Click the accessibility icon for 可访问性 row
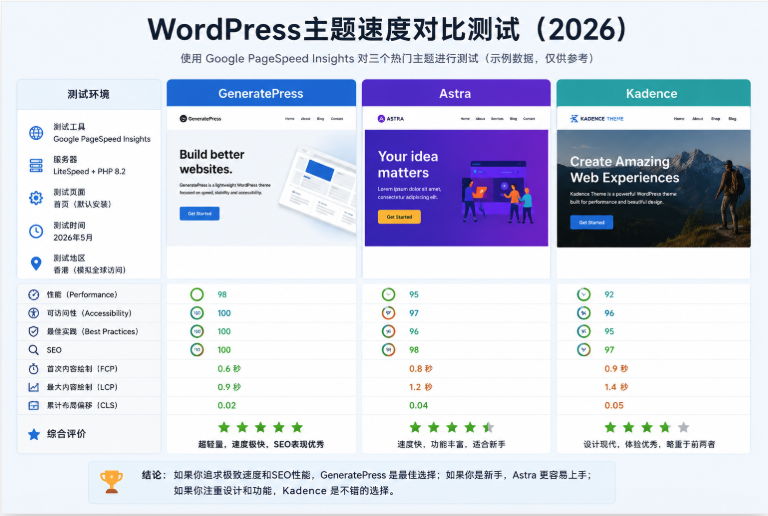 (x=33, y=313)
